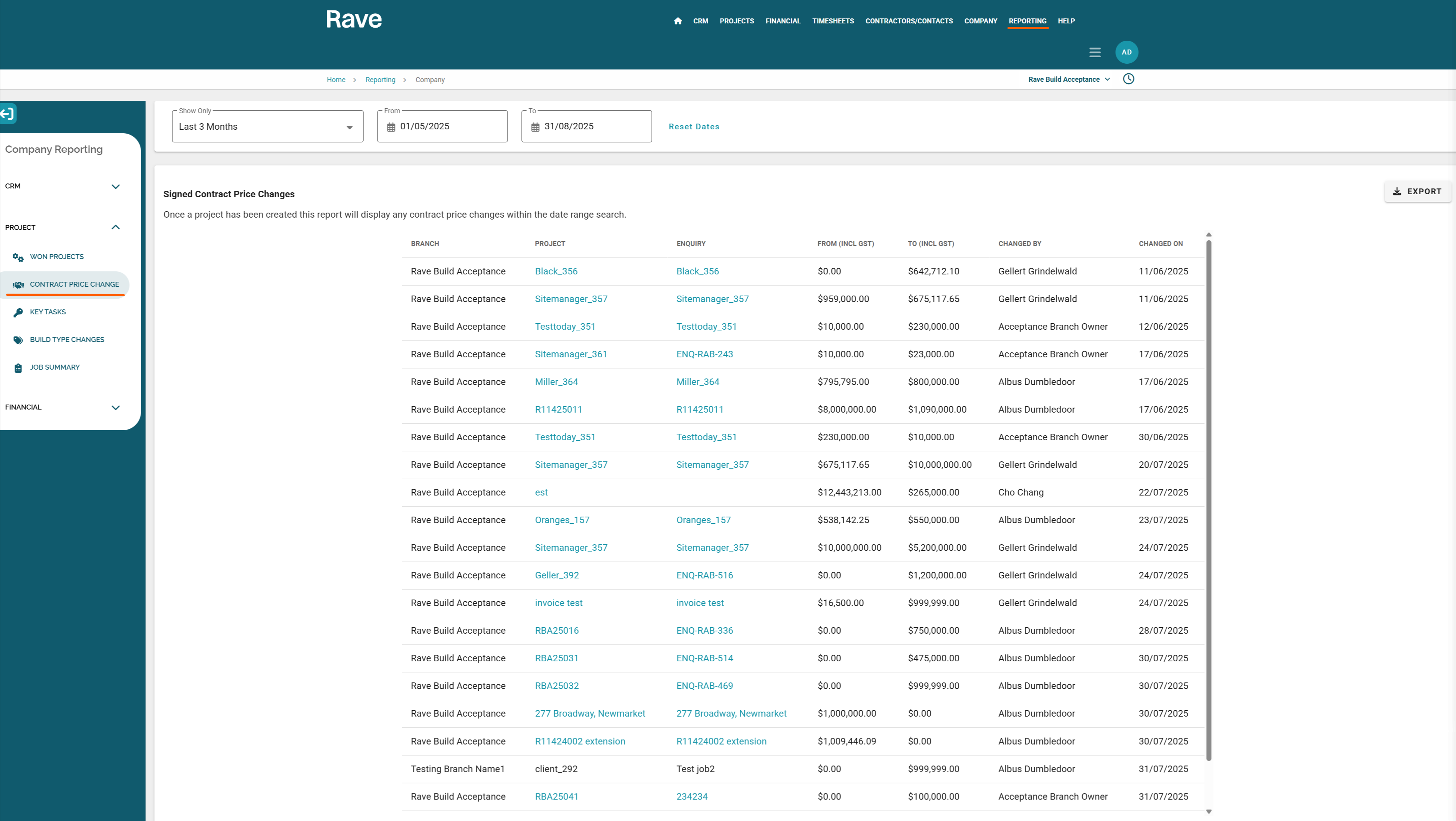This screenshot has width=1456, height=821.
Task: Click the $12,443,213.00 from-price cell
Action: click(849, 492)
